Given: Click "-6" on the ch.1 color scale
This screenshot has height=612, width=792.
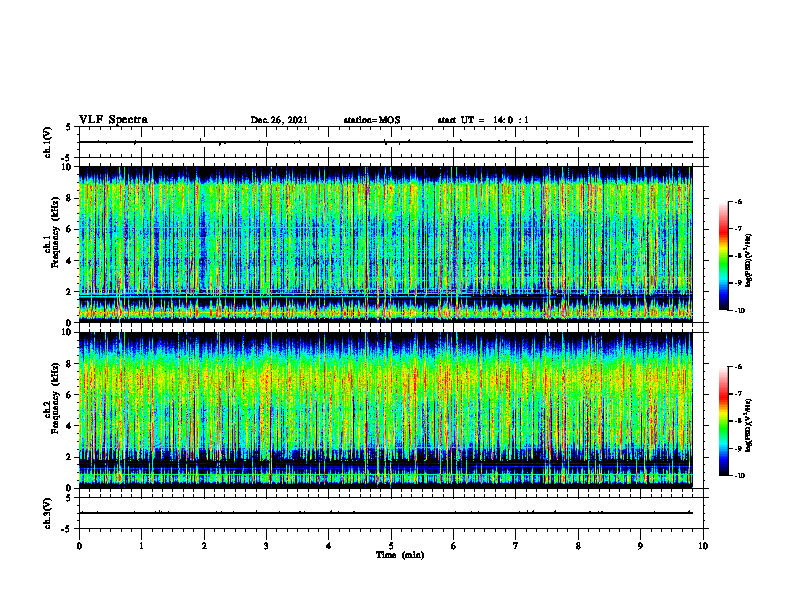Looking at the screenshot, I should click(x=738, y=201).
